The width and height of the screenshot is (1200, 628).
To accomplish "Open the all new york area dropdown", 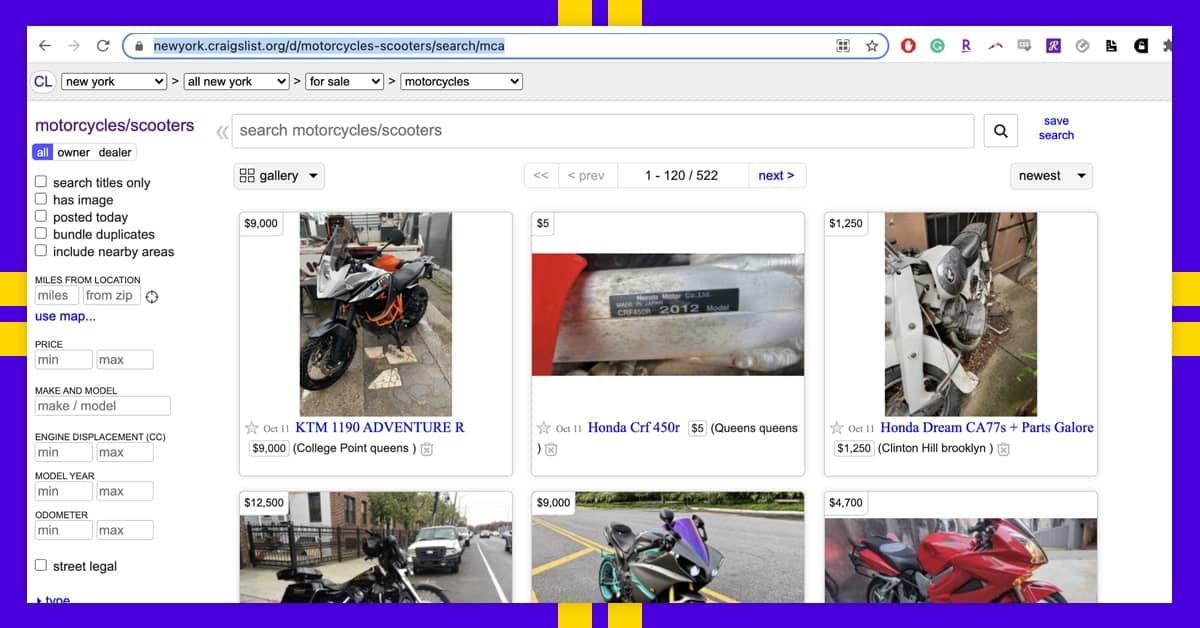I will [x=237, y=82].
